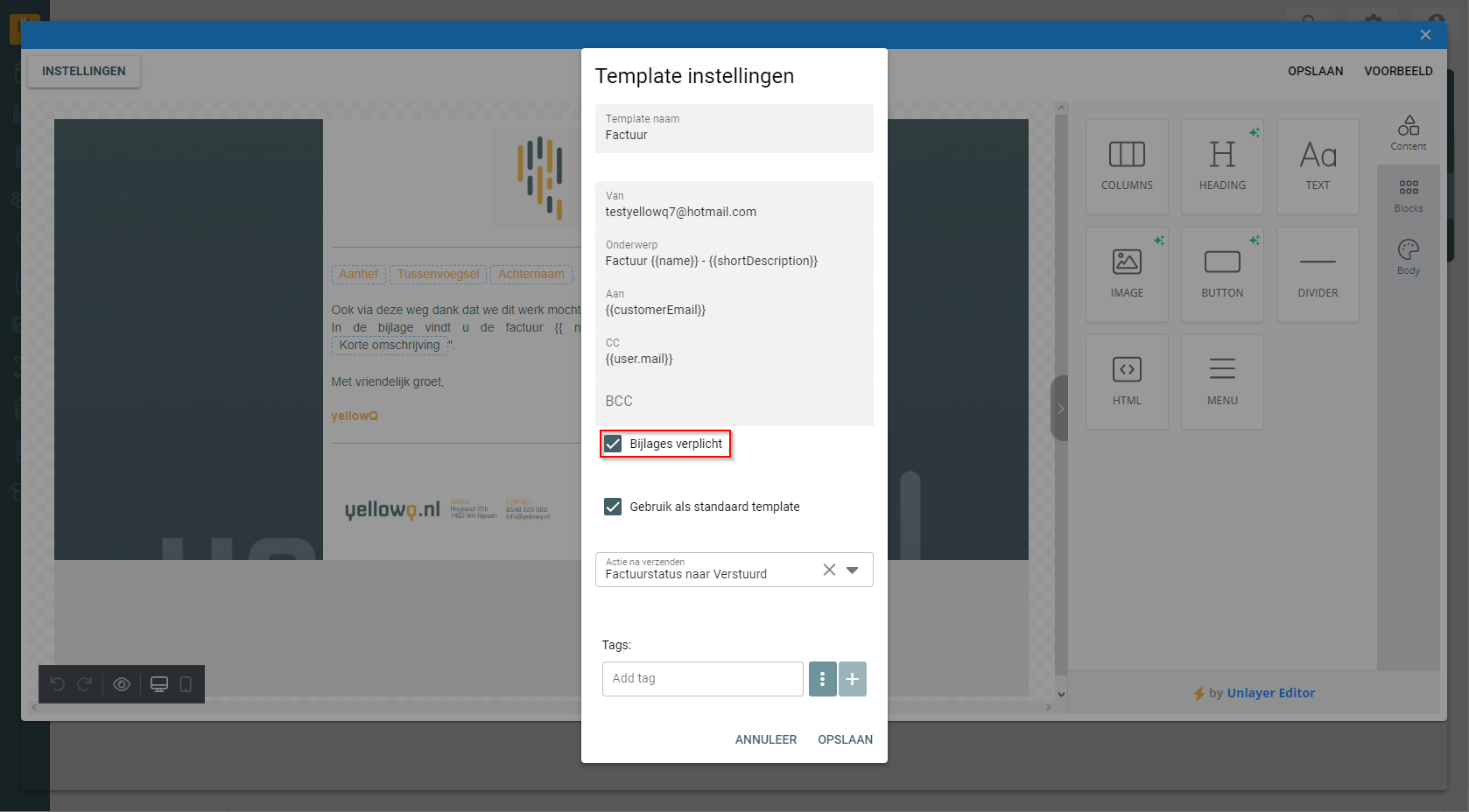Image resolution: width=1469 pixels, height=812 pixels.
Task: Toggle preview eye icon in editor toolbar
Action: pyautogui.click(x=122, y=684)
